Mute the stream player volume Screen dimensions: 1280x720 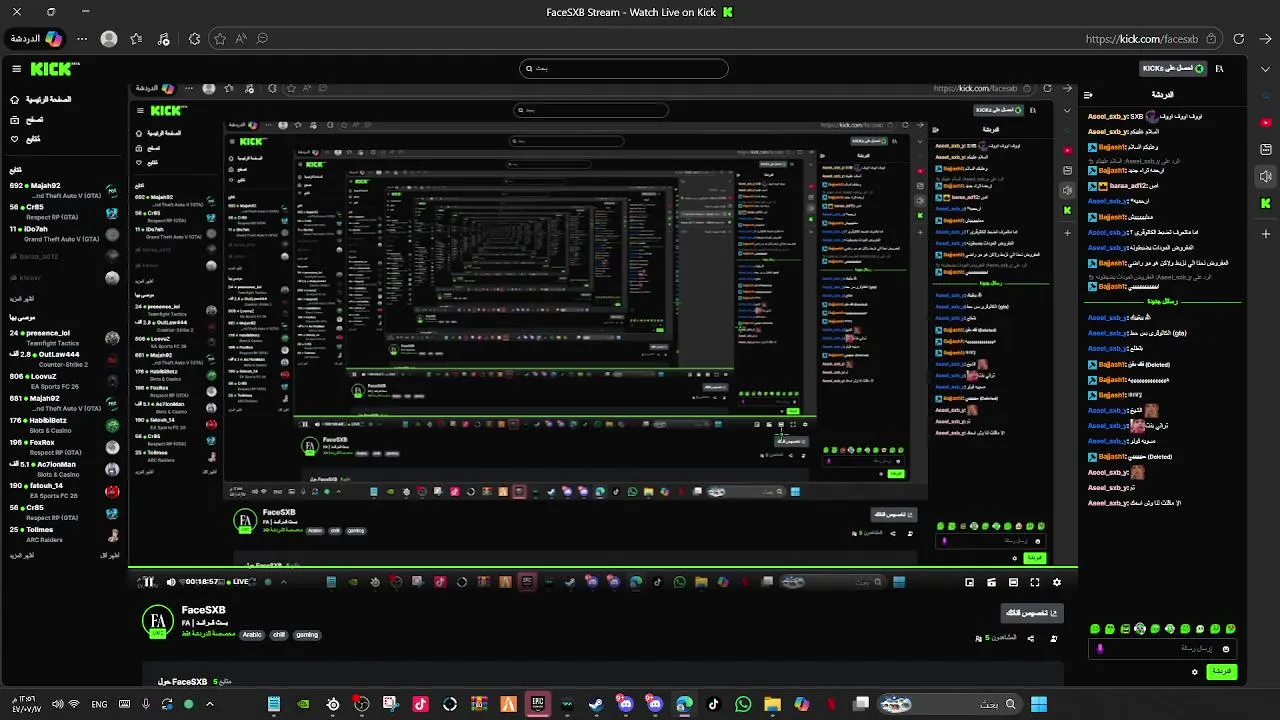pos(171,582)
